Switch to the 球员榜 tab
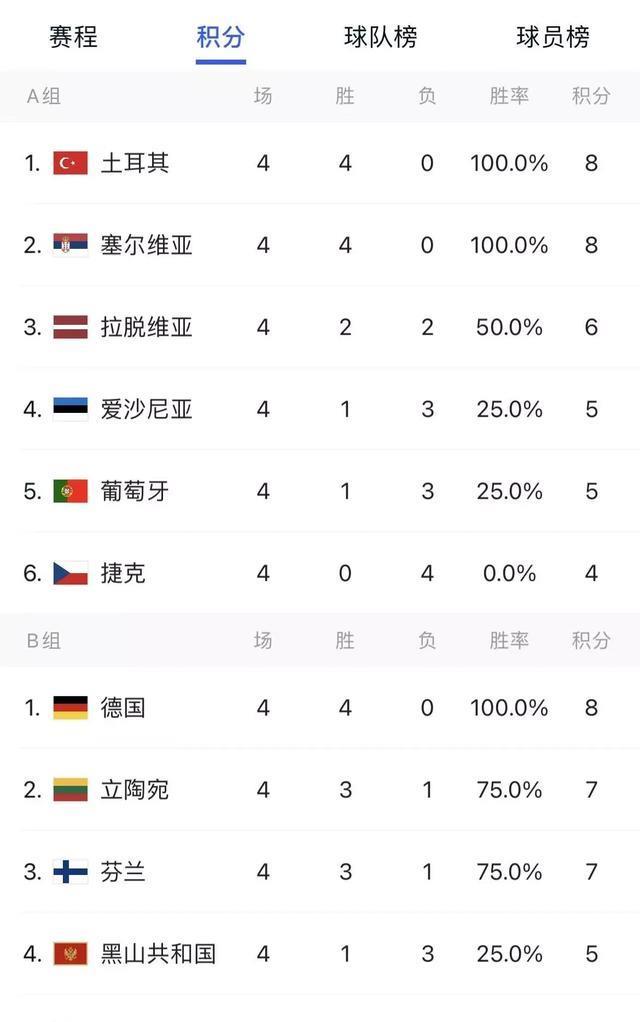640x1022 pixels. [553, 36]
